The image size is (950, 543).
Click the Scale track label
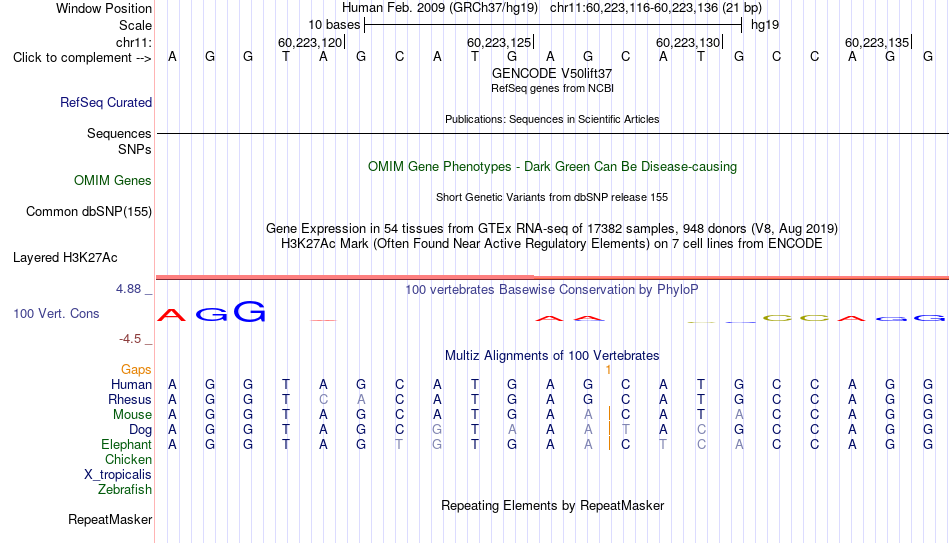(135, 25)
